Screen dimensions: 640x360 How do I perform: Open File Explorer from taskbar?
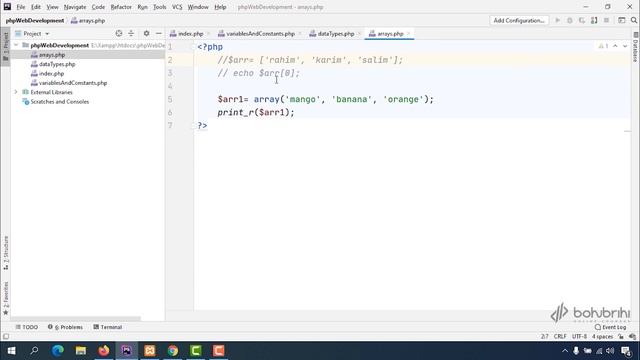[x=81, y=351]
